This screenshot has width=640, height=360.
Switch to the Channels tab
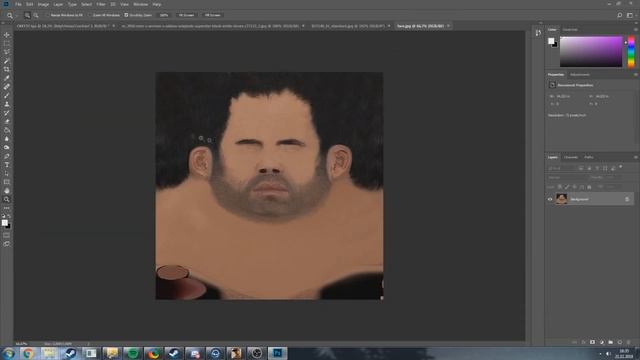(x=571, y=157)
